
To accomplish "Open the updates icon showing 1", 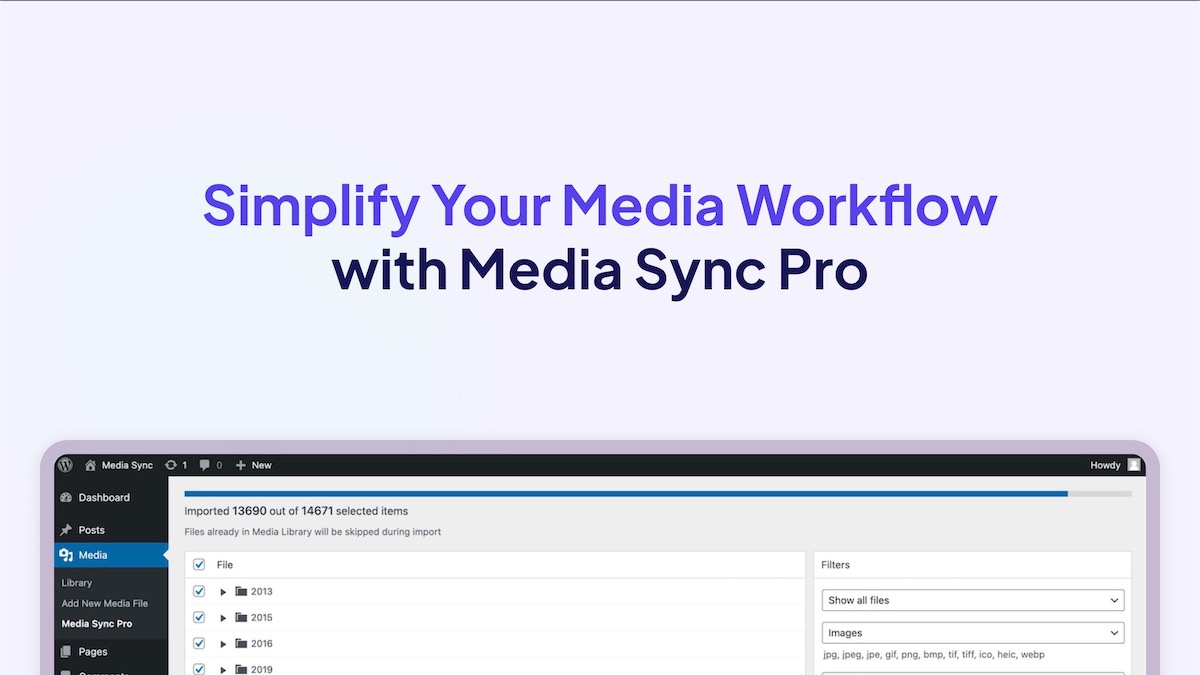I will coord(171,465).
